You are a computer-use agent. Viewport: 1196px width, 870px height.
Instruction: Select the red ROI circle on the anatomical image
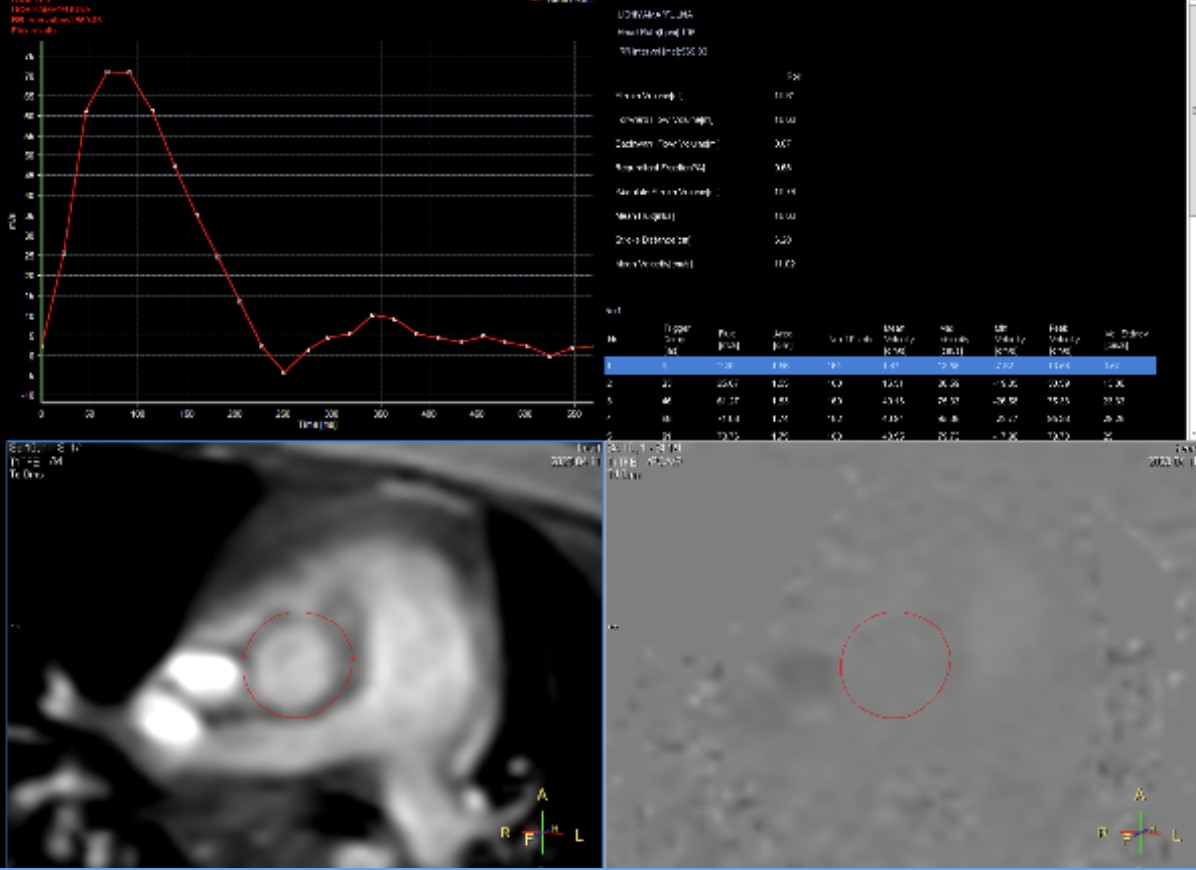tap(298, 665)
